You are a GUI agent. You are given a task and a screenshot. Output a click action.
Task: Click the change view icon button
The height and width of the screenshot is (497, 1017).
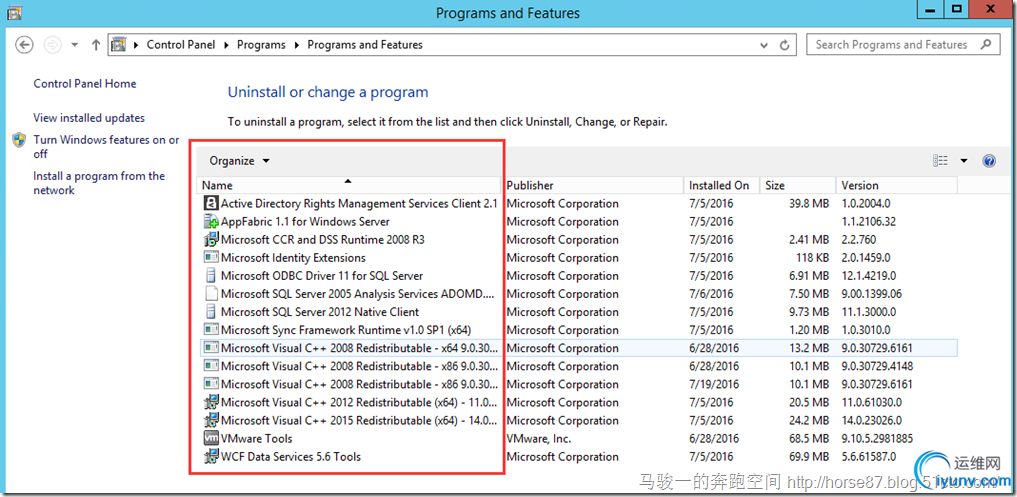click(x=940, y=161)
